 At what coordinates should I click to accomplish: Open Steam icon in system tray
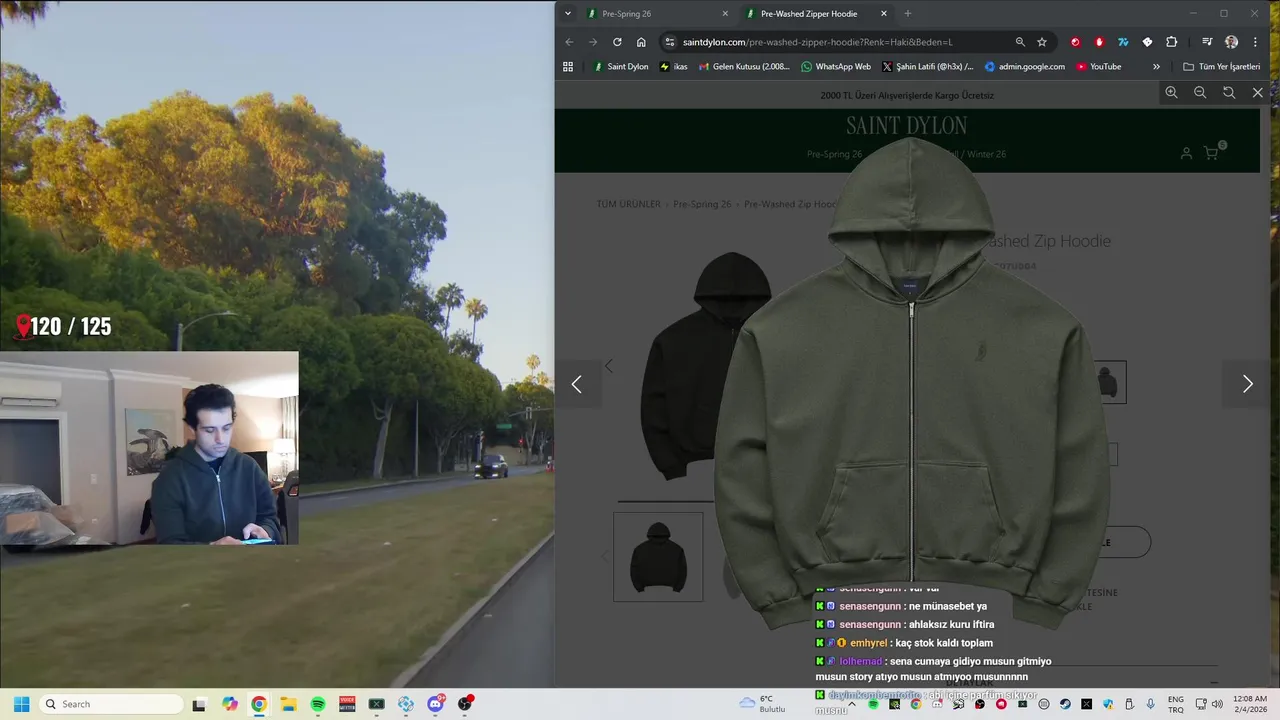coord(1065,704)
